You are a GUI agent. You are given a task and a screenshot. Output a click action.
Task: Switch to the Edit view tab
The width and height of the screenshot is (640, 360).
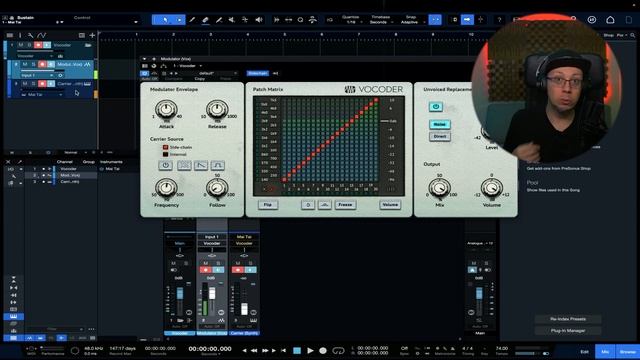pos(584,351)
